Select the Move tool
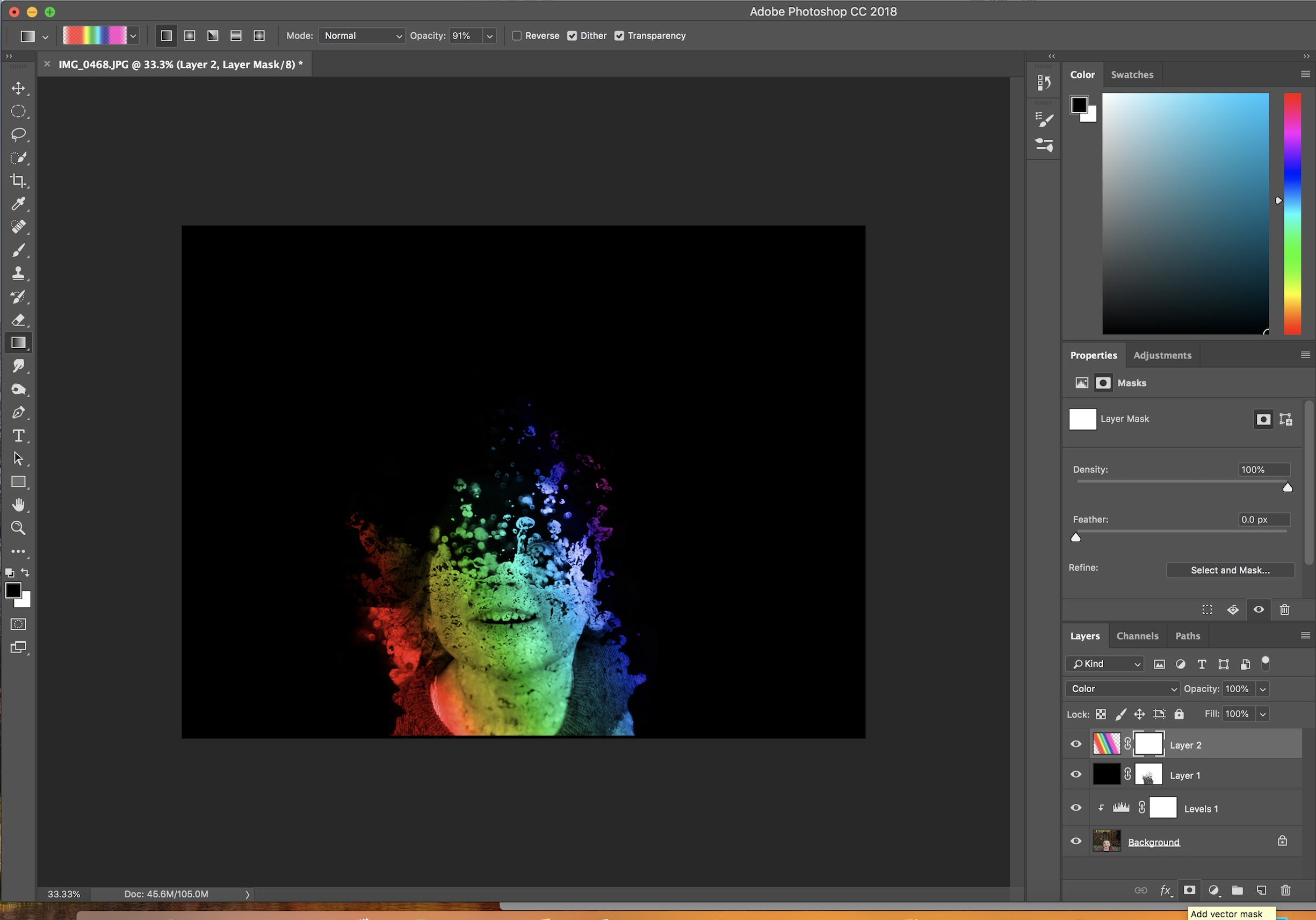 tap(18, 88)
